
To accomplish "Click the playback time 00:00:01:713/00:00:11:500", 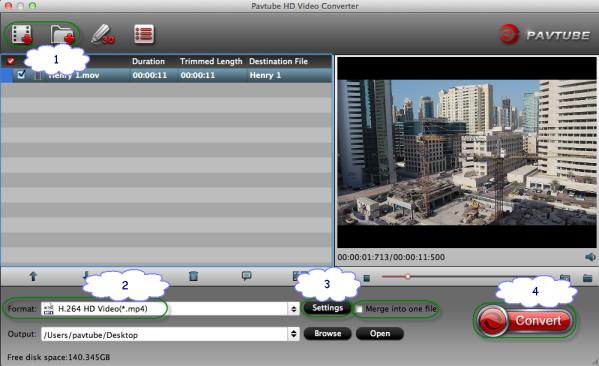I will coord(391,257).
